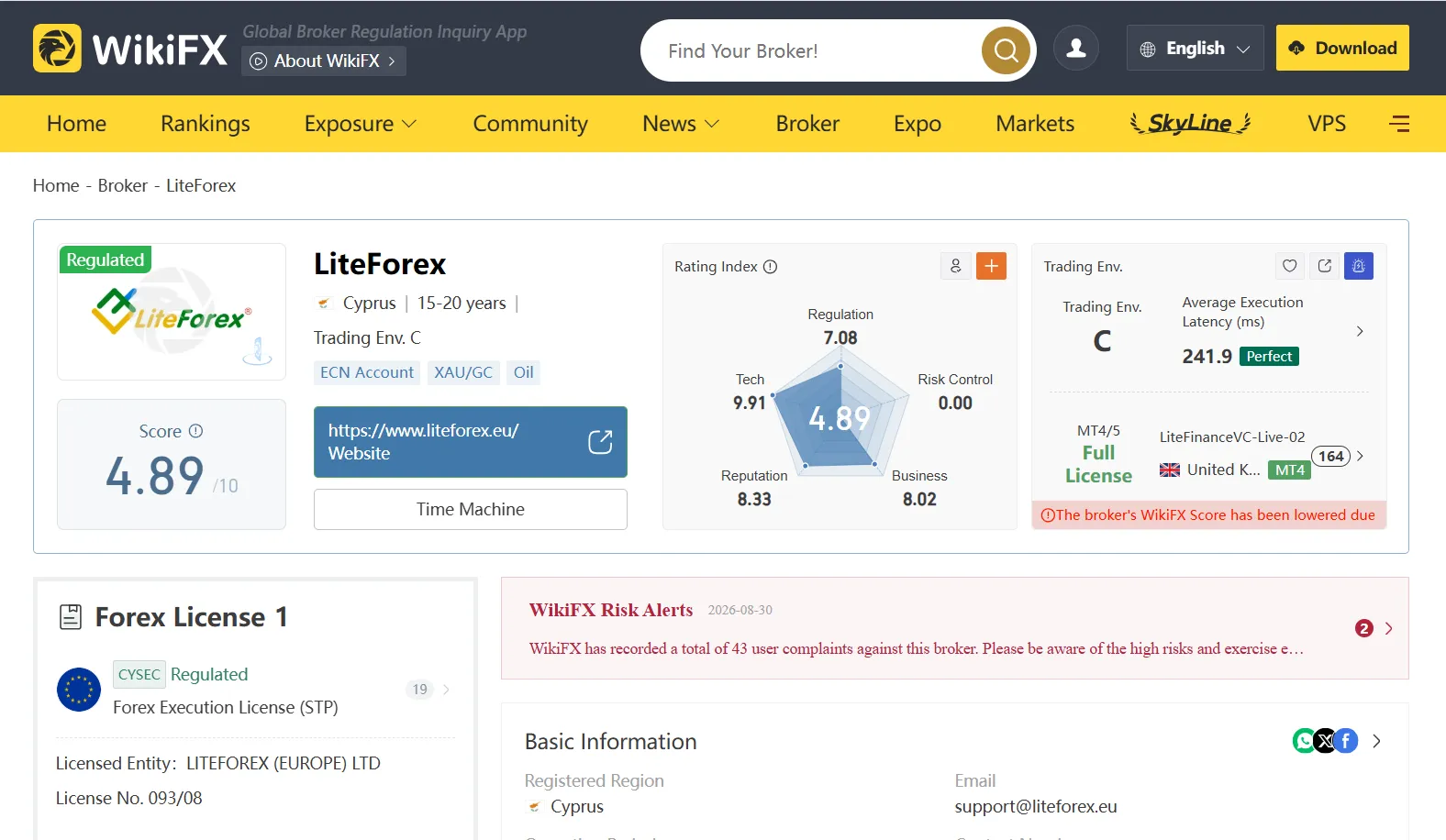Expand the Average Execution Latency arrow

pos(1360,331)
